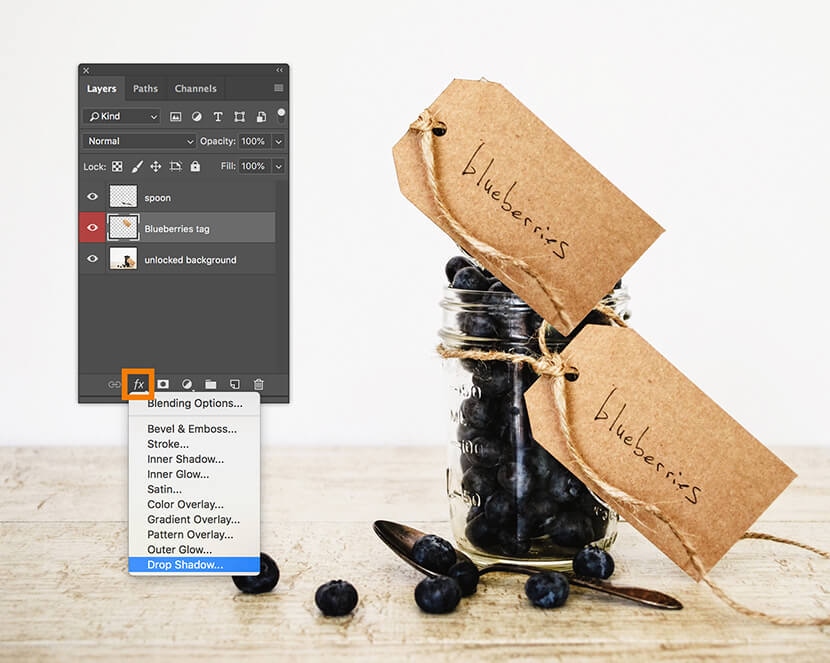Delete layer with the trash icon

pos(258,384)
